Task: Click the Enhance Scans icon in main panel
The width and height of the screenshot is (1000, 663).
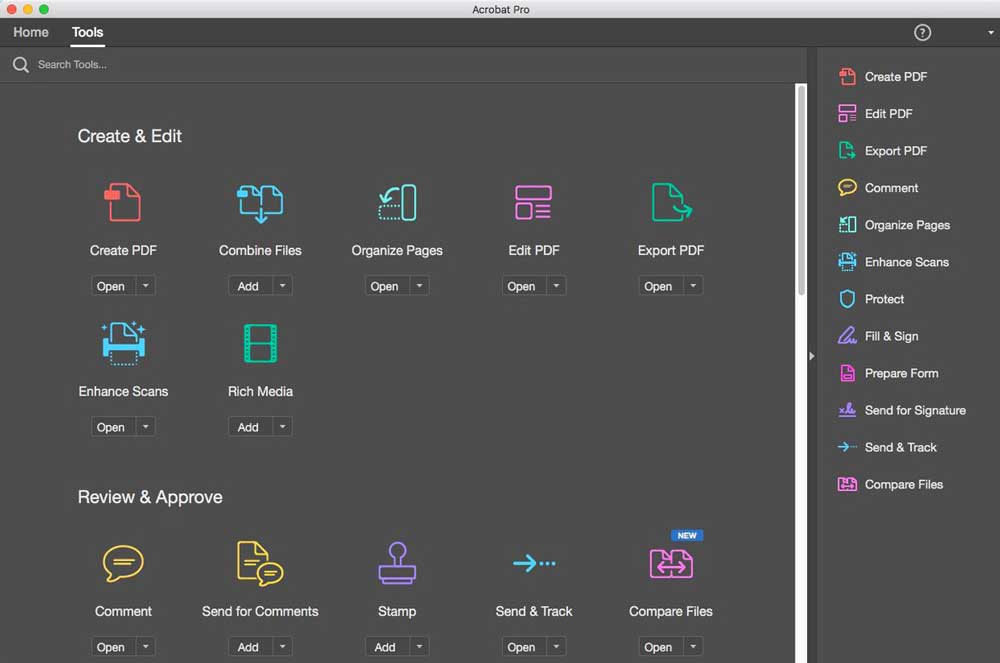Action: click(123, 343)
